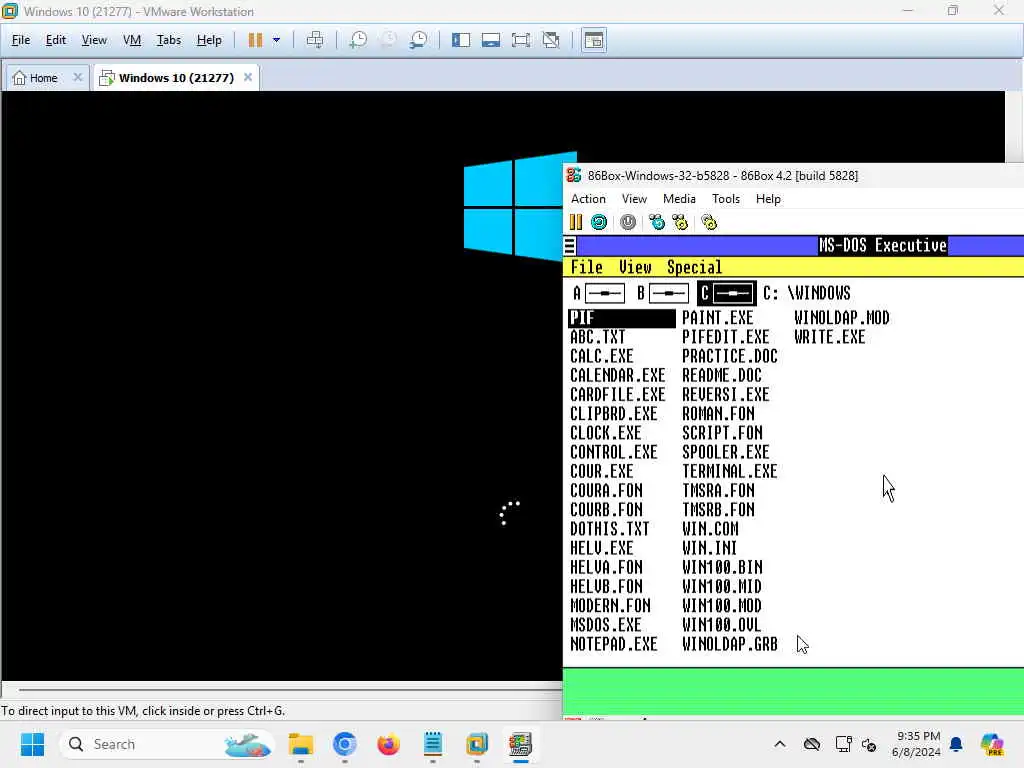Open File menu in MS-DOS Executive

(586, 267)
